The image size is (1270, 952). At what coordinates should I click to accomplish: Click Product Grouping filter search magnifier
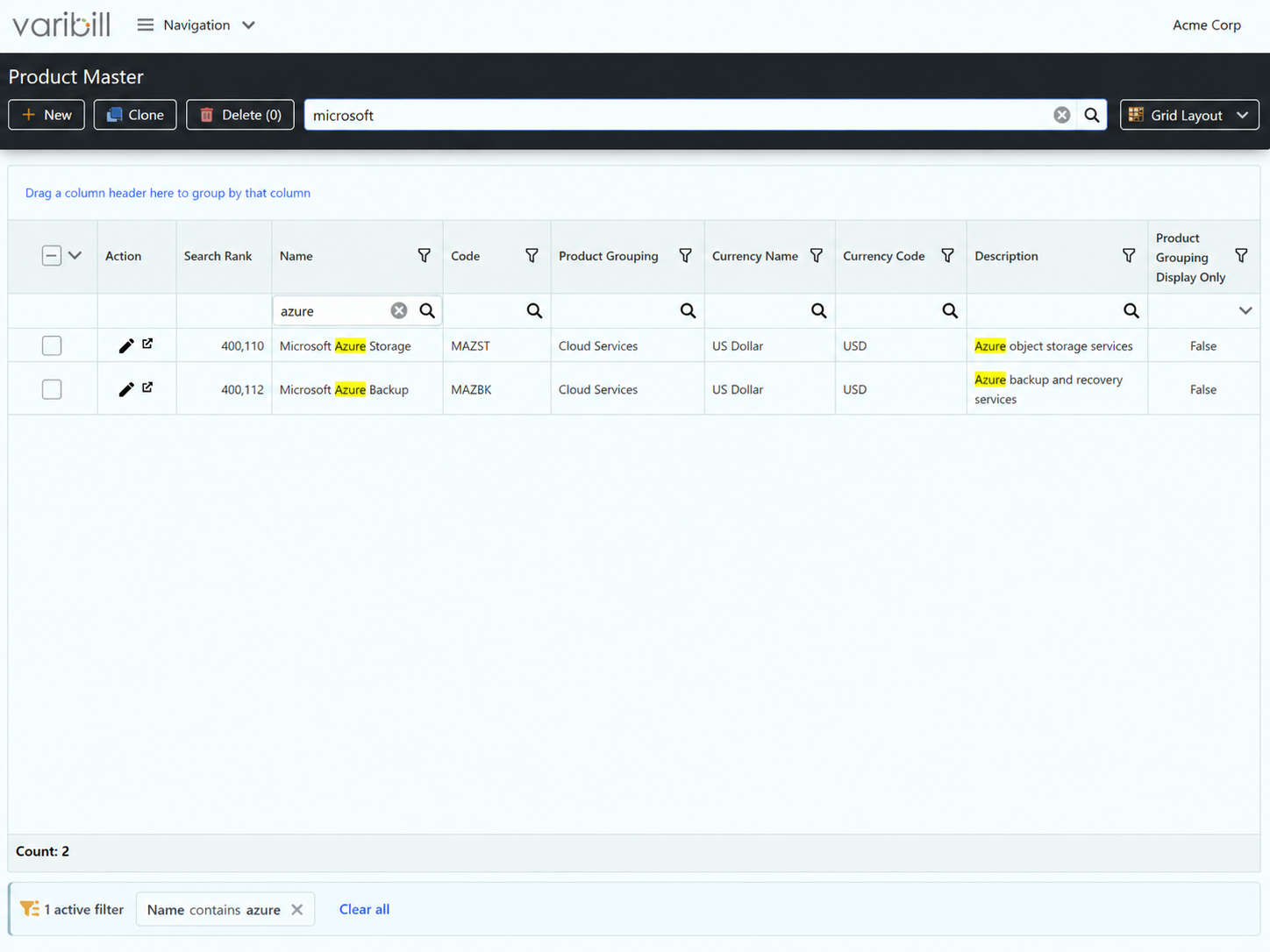(x=689, y=310)
